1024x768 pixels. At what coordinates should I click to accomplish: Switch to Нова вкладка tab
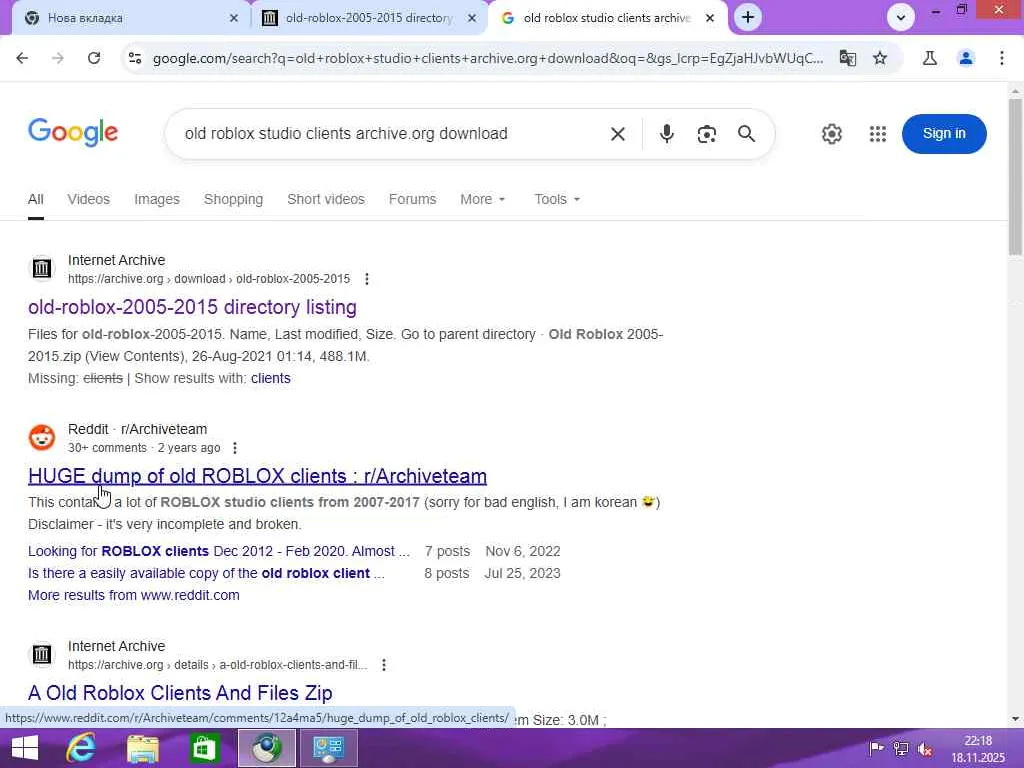pyautogui.click(x=127, y=18)
